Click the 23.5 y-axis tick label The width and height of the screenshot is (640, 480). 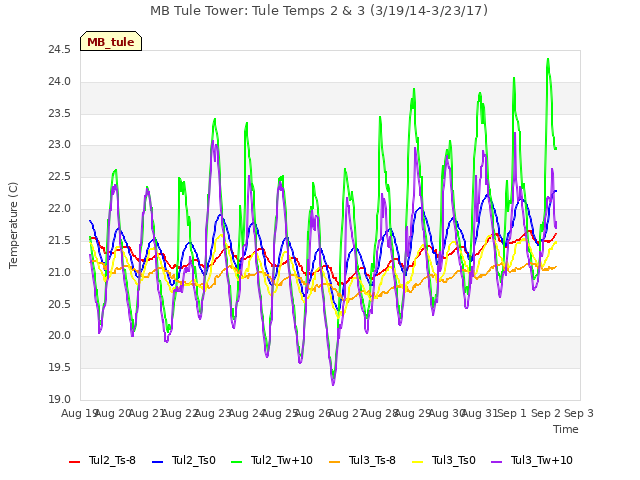[x=60, y=113]
